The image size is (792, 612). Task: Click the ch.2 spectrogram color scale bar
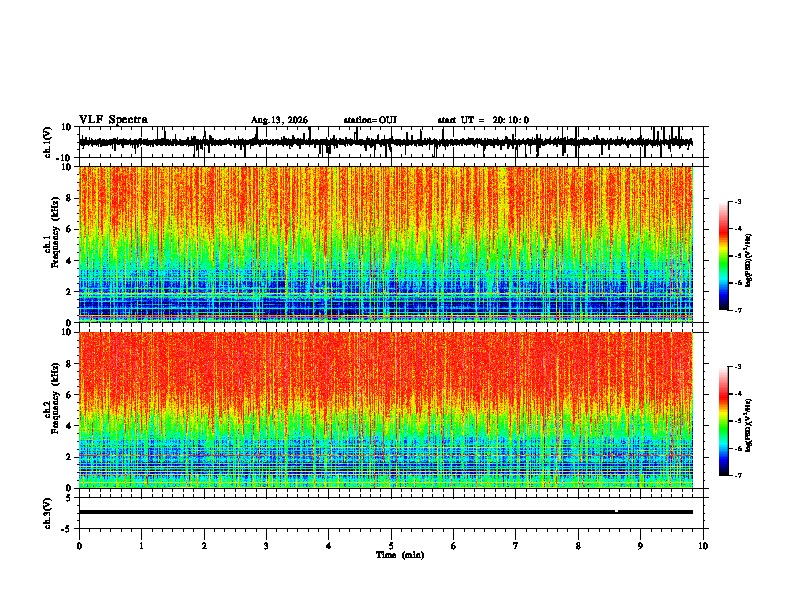(x=724, y=421)
